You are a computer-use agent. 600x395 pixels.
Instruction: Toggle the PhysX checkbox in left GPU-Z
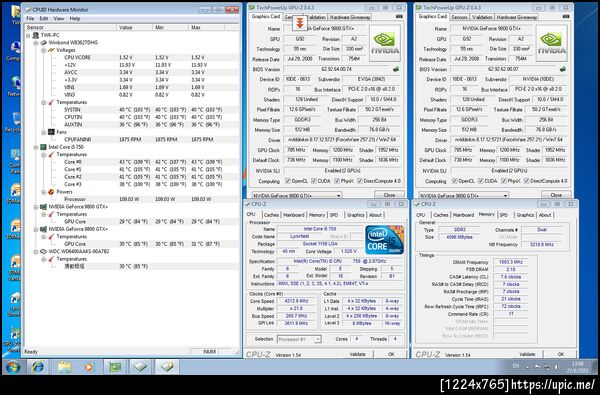pos(337,181)
